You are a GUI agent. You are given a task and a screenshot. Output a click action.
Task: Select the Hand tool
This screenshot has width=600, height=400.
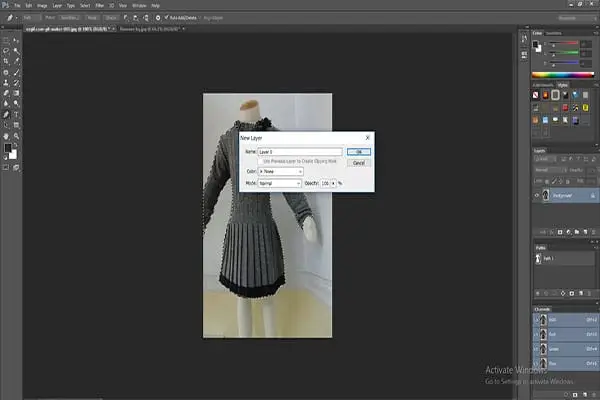[x=6, y=136]
